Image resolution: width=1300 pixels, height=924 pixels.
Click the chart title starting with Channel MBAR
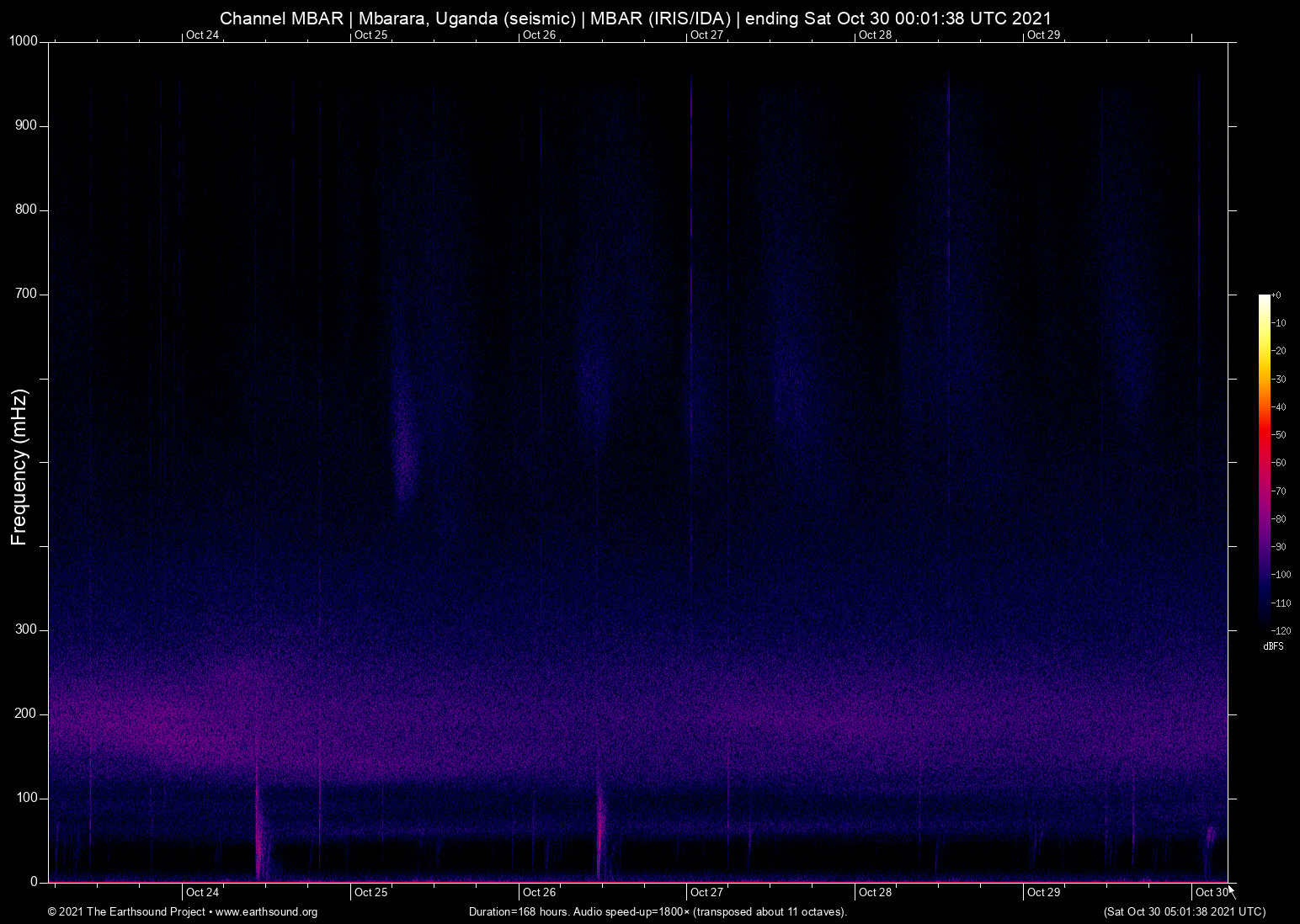636,19
